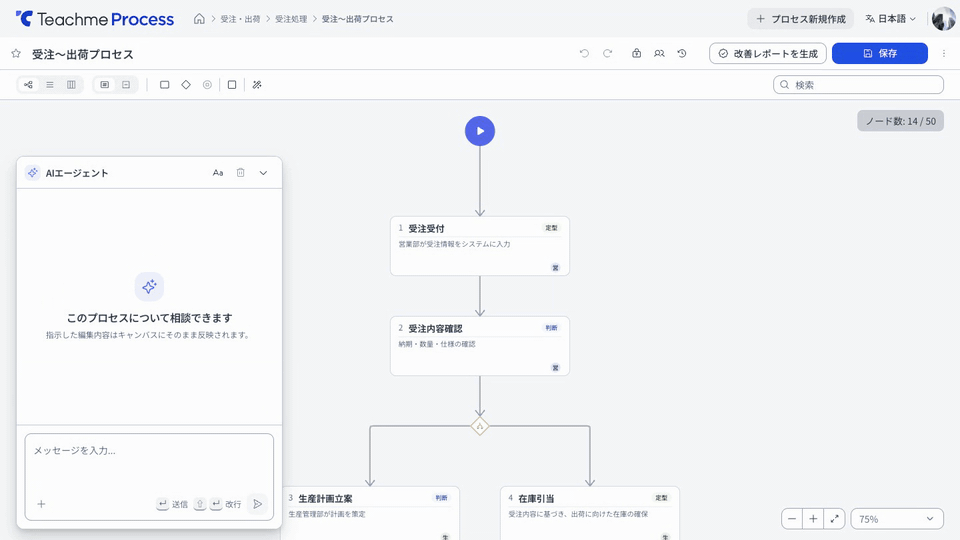Screen dimensions: 960x540
Task: Open the collaborators people icon
Action: pyautogui.click(x=659, y=53)
